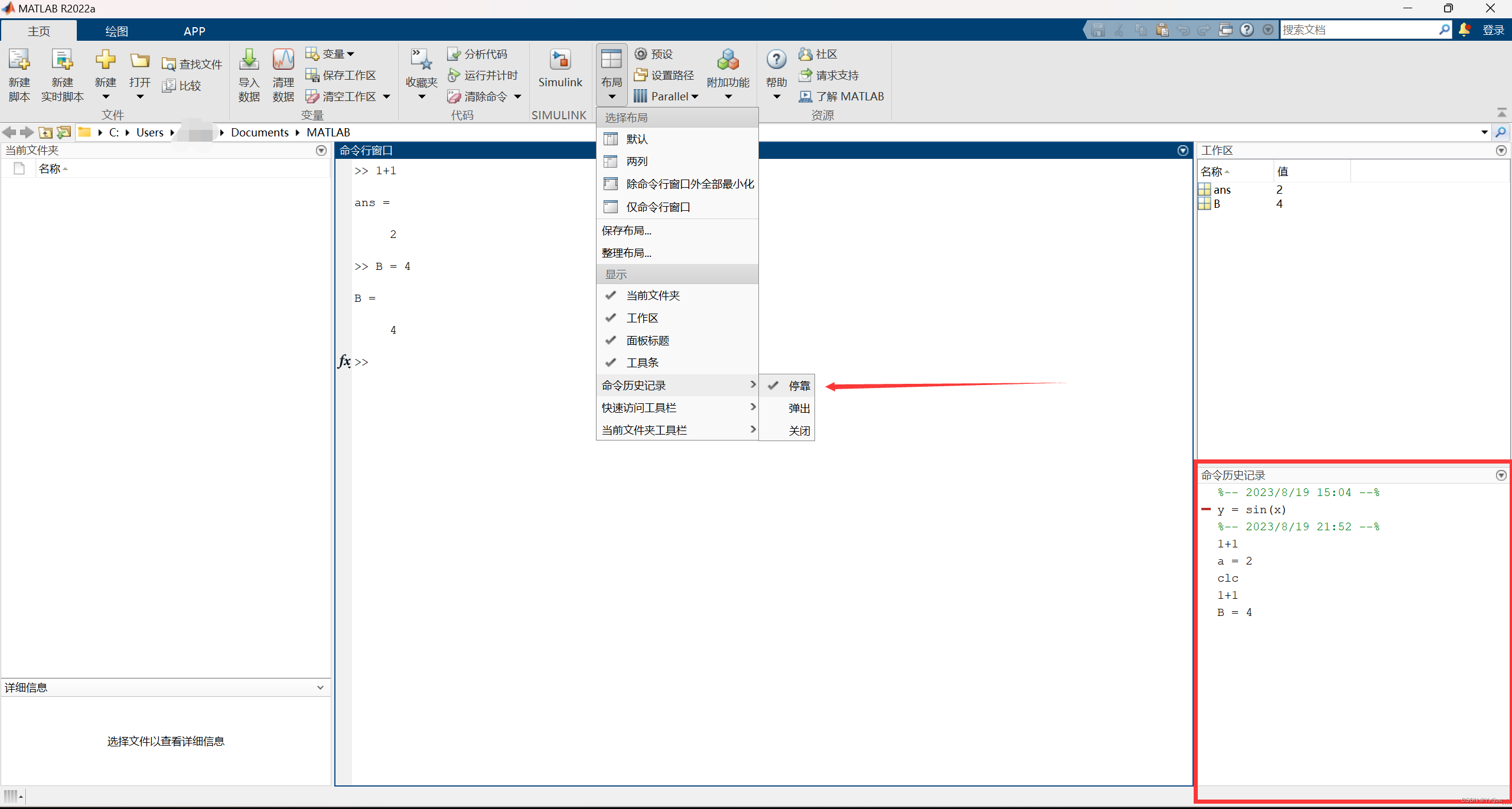Click the notification bell icon
This screenshot has width=1512, height=809.
1465,30
